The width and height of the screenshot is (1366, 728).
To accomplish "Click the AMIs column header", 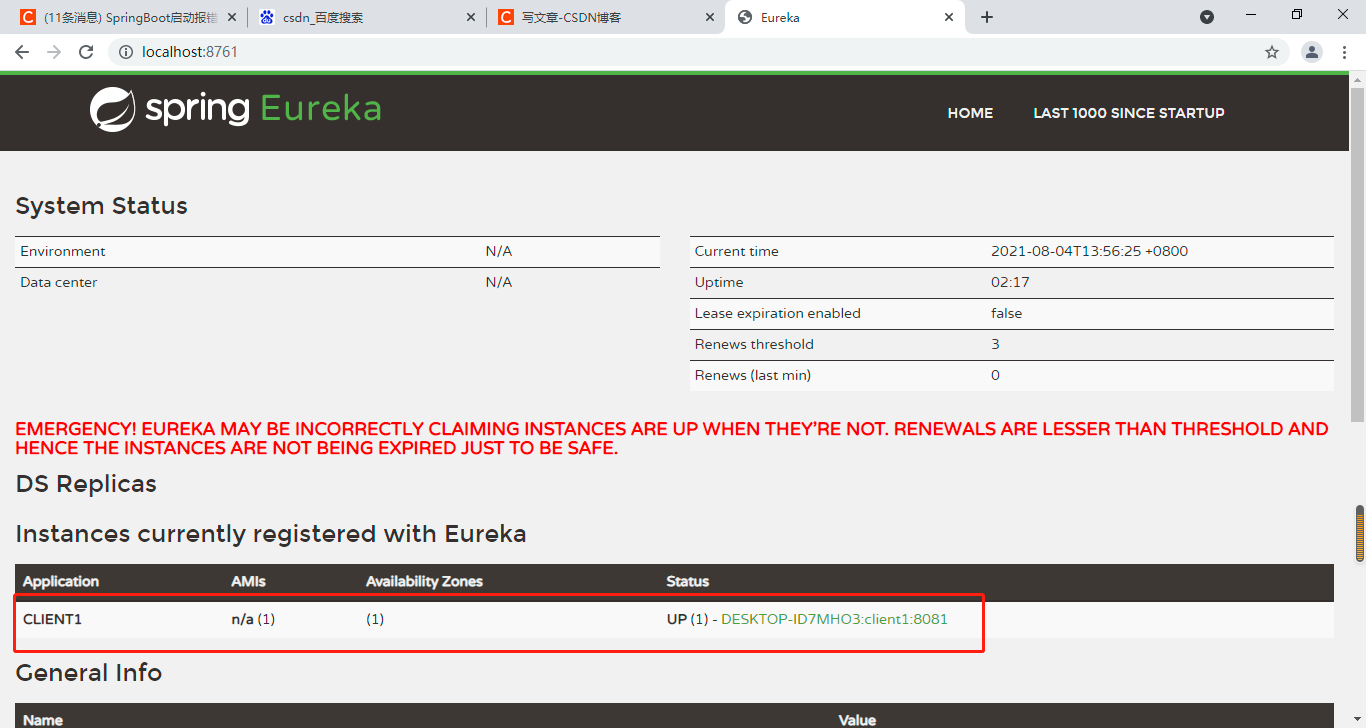I will 249,581.
